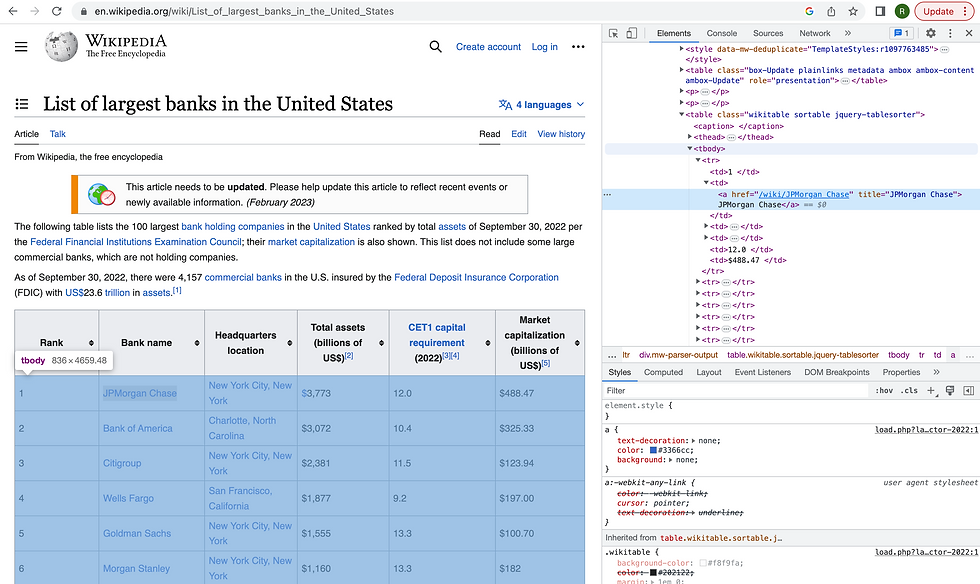The image size is (980, 584).
Task: Open the DevTools kebab customize menu
Action: [950, 33]
